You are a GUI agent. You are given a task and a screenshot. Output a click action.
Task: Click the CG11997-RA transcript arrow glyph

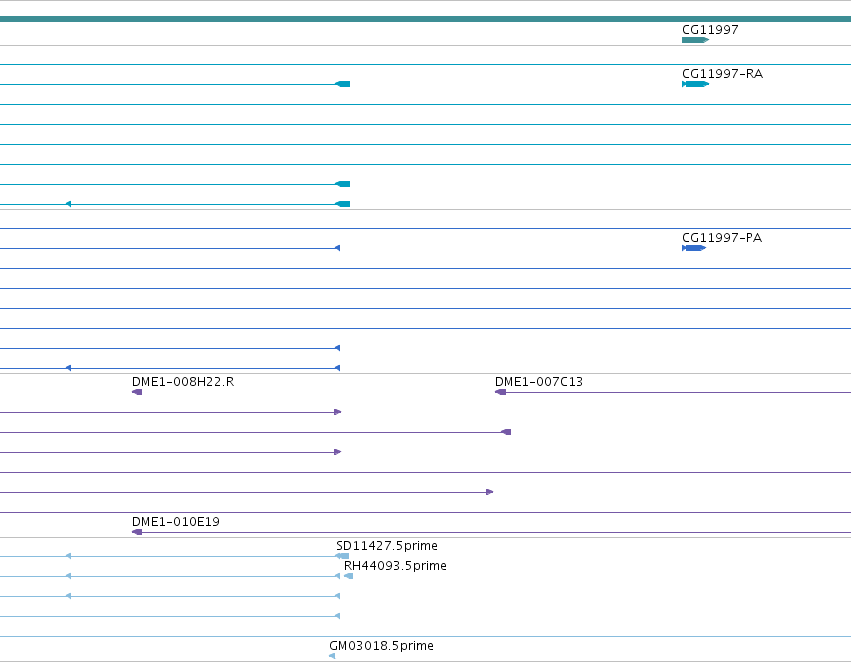pos(695,84)
